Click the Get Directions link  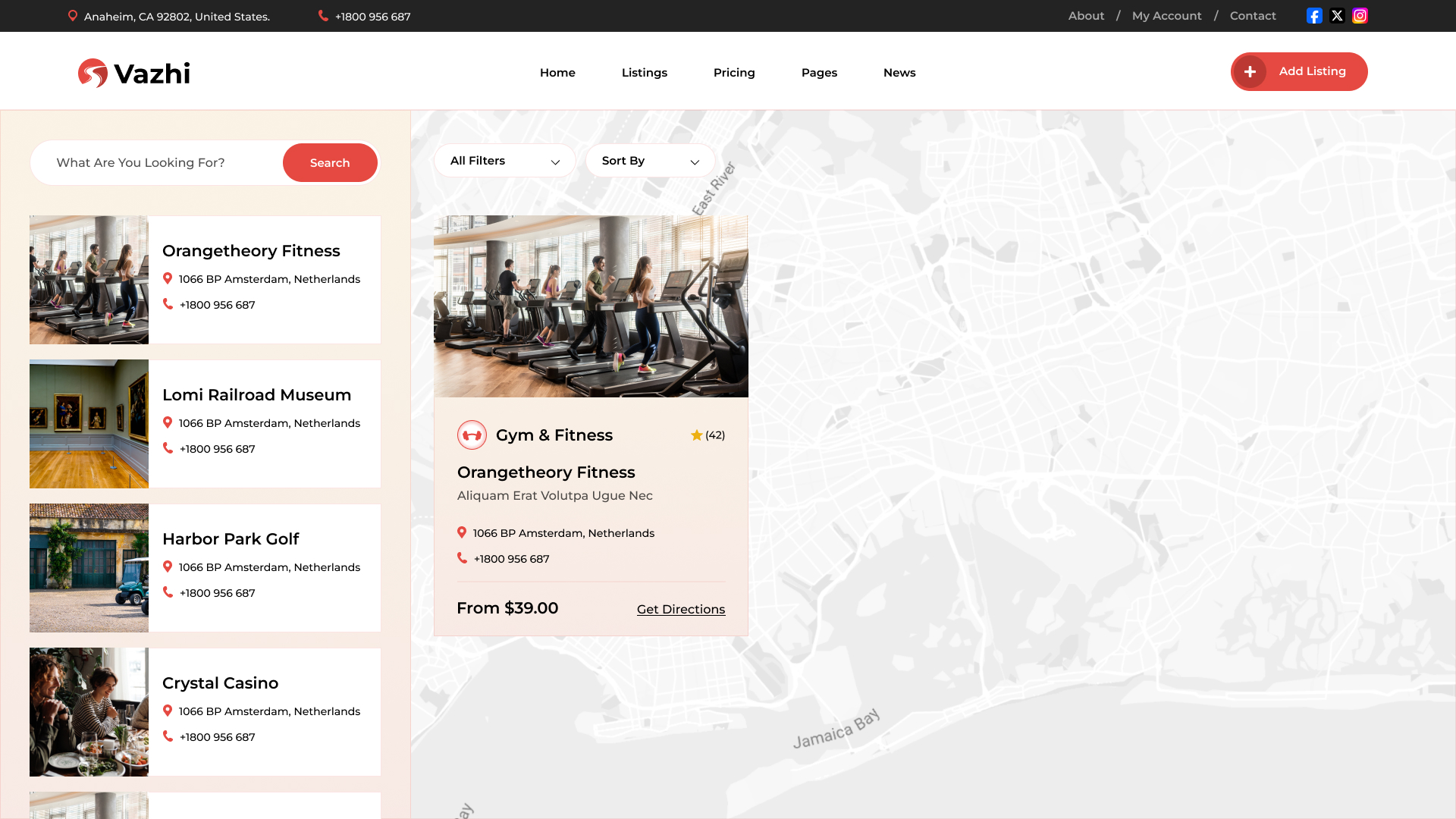(x=680, y=609)
